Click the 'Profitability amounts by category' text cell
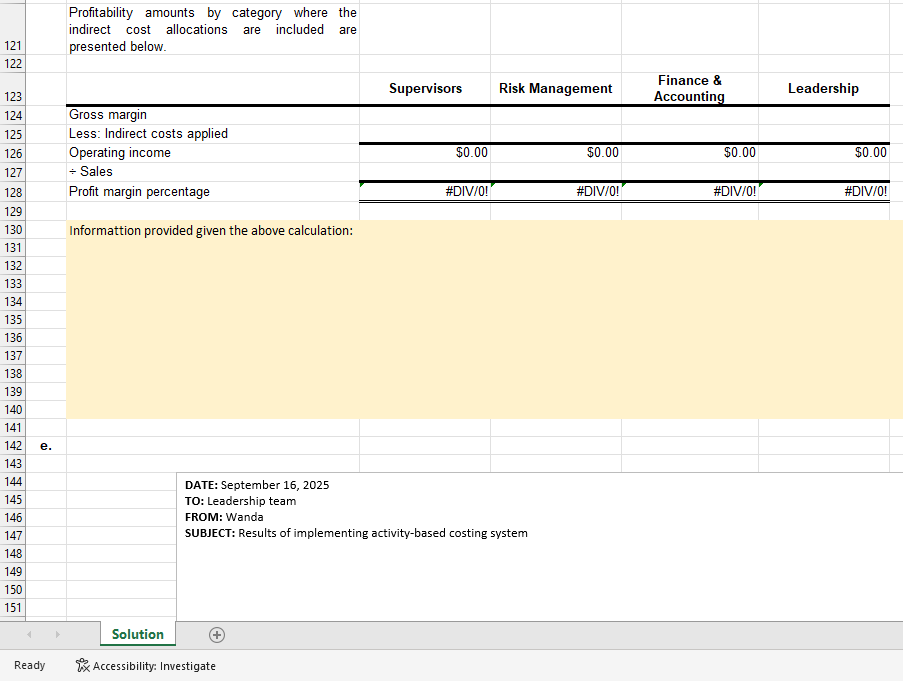The height and width of the screenshot is (681, 903). tap(213, 29)
